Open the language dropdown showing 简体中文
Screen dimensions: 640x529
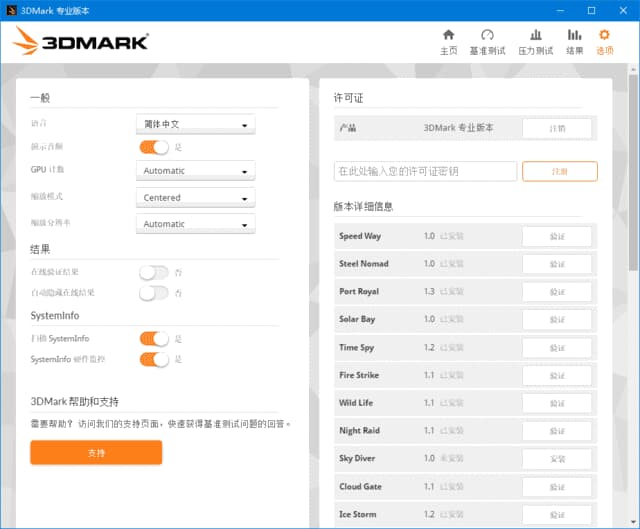point(195,125)
